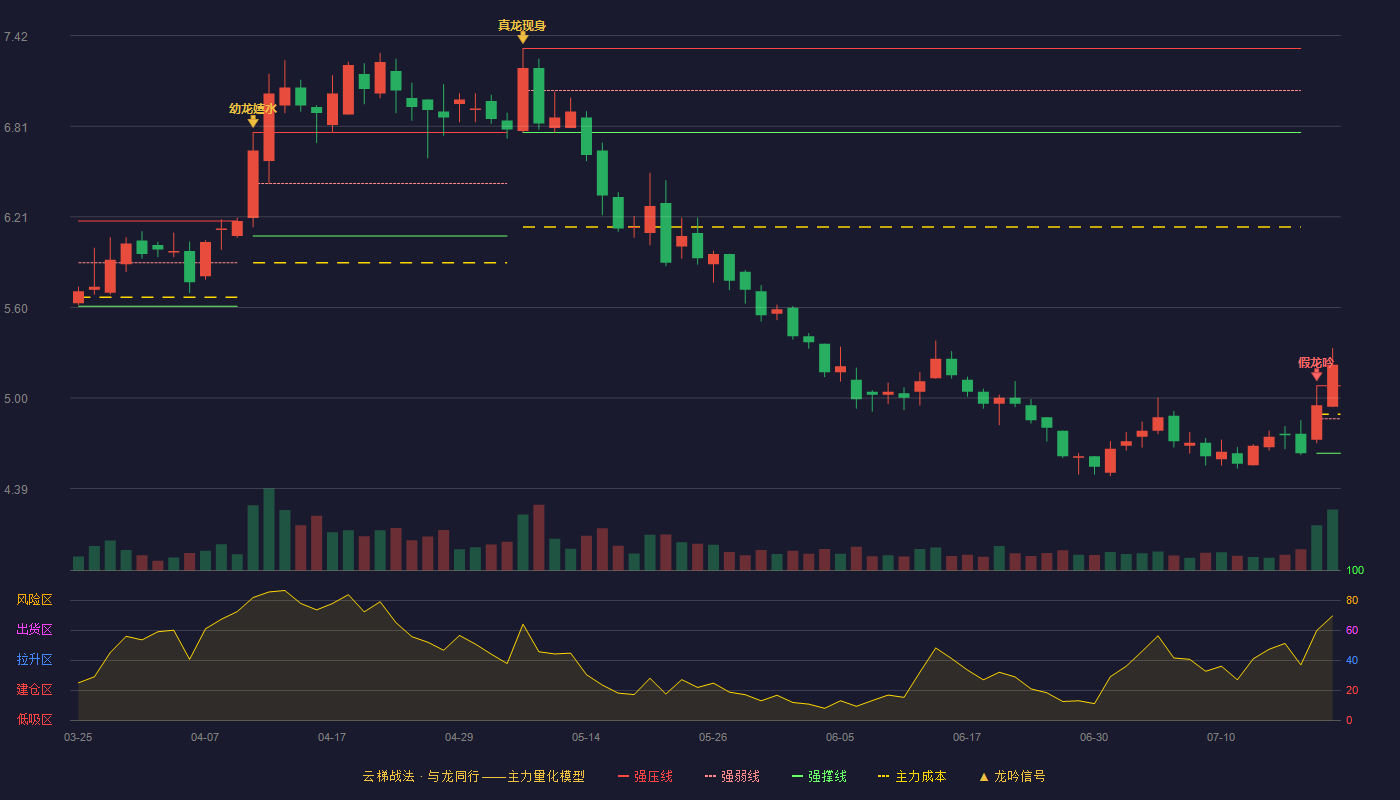Screen dimensions: 1400x800
Task: Click the 80 indicator scale label
Action: click(1352, 600)
